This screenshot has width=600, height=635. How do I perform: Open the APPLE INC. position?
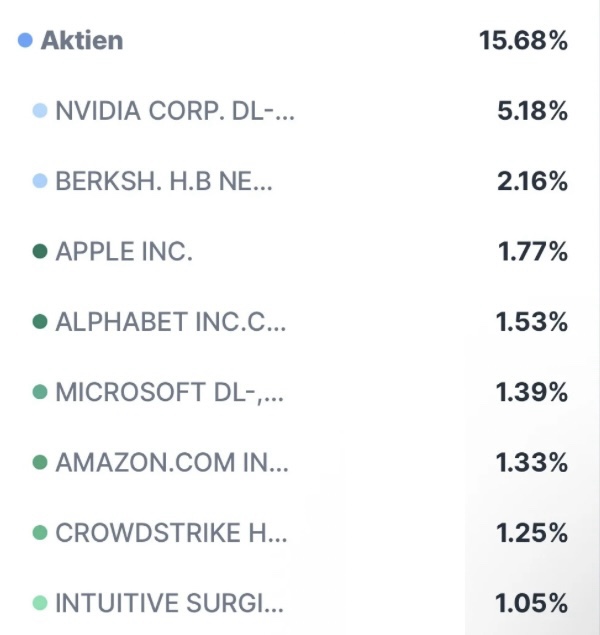(x=124, y=252)
